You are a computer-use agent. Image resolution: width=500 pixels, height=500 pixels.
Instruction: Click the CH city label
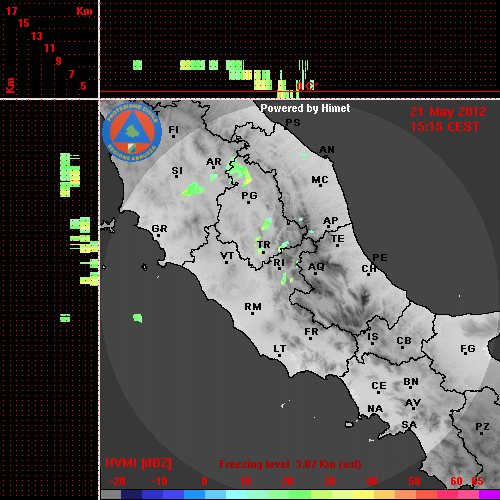coord(369,268)
